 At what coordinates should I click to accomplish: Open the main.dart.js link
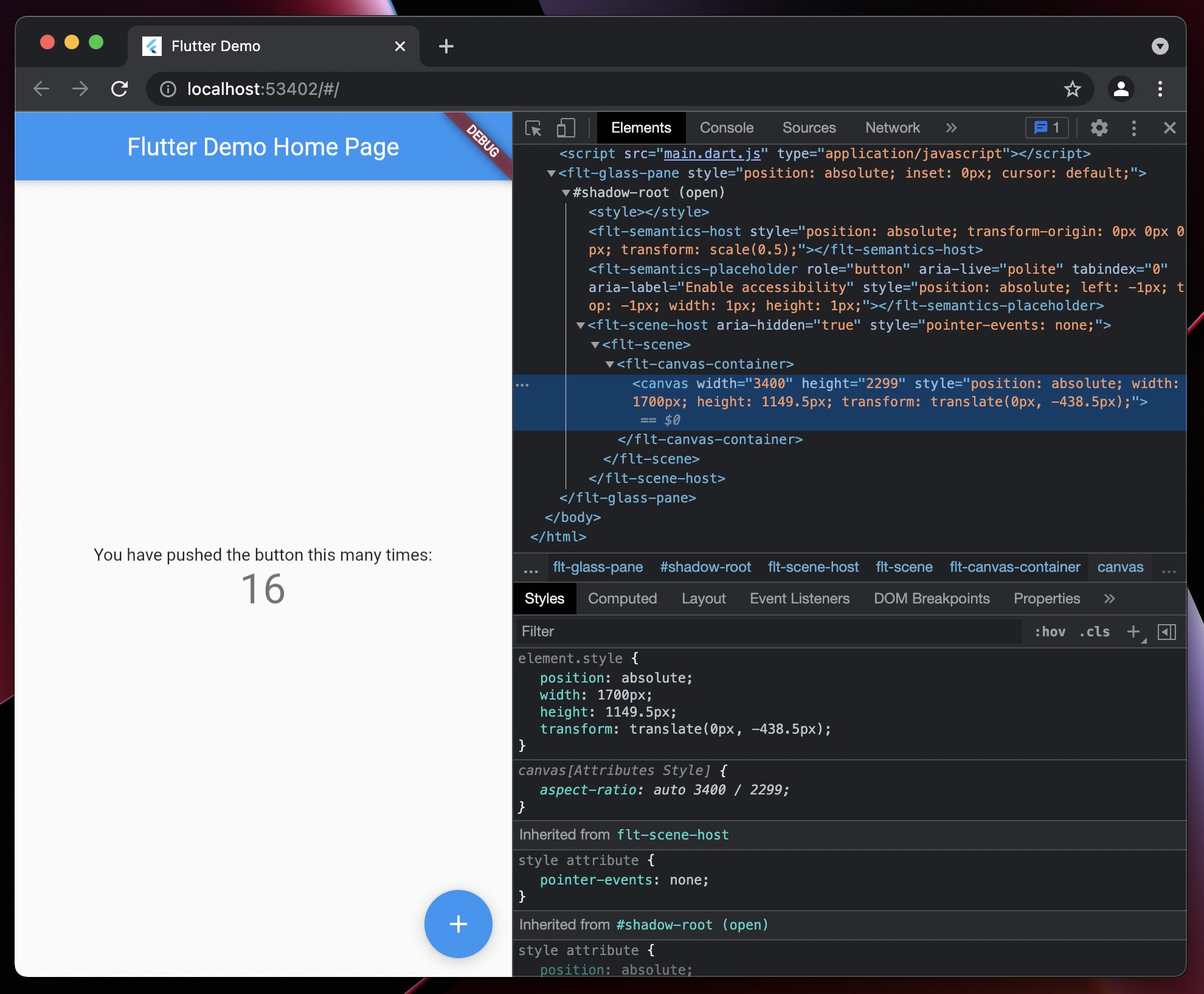[x=711, y=154]
